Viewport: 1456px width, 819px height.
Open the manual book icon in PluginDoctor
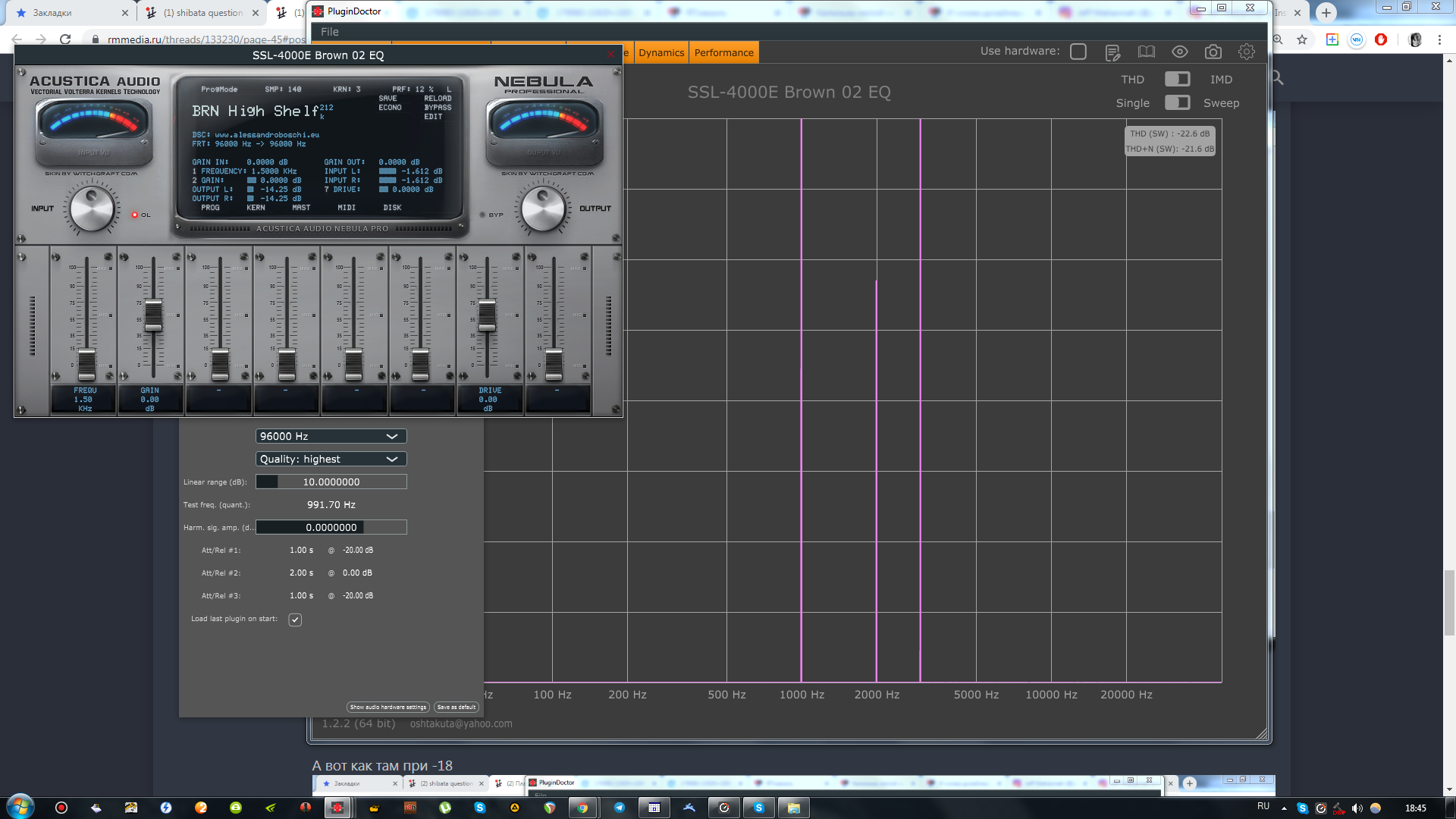(1147, 52)
